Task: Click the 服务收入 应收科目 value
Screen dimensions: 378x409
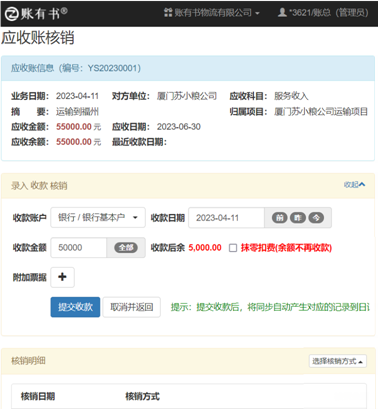Action: 291,96
